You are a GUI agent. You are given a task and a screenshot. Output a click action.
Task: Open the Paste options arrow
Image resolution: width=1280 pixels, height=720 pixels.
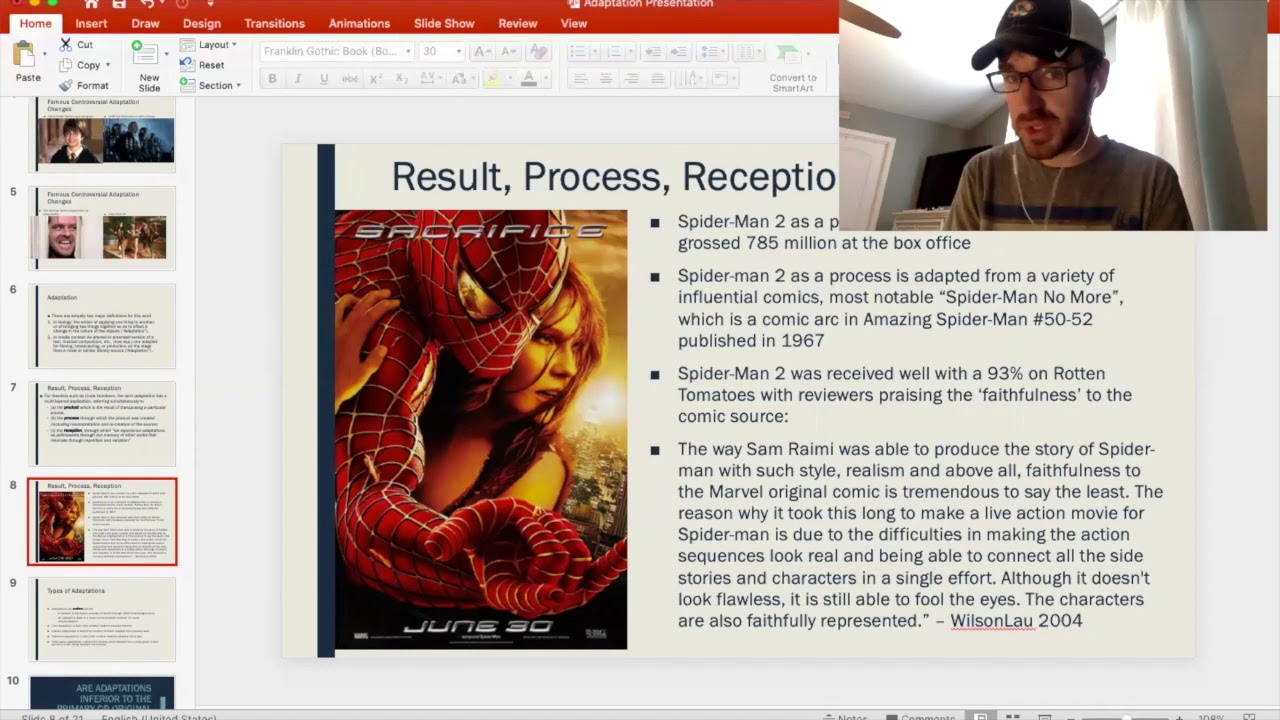pyautogui.click(x=44, y=54)
